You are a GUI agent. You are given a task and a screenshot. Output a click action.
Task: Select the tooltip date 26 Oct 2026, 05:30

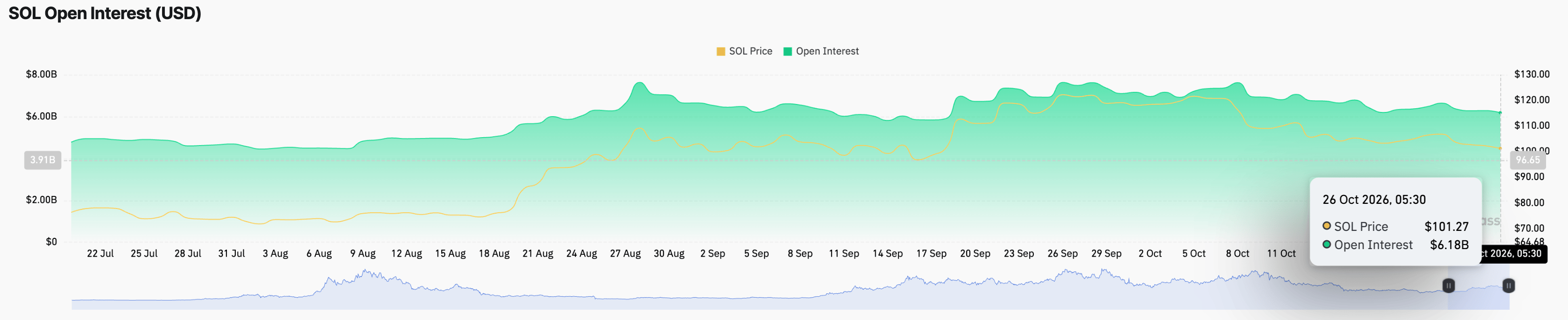click(1374, 200)
